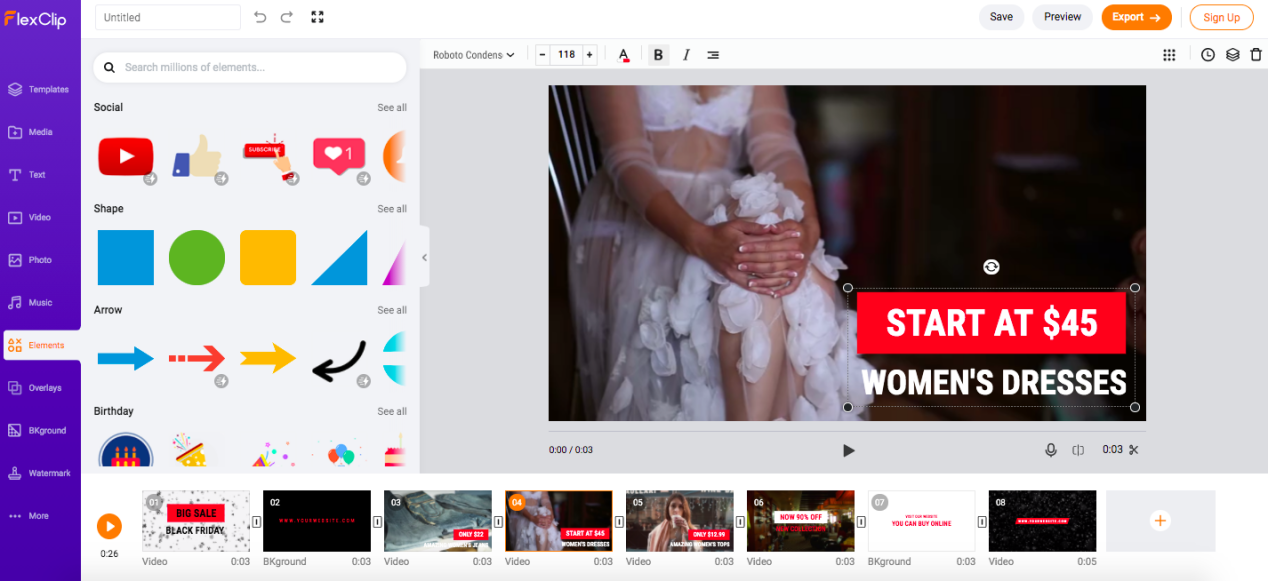Click the elements search box
The image size is (1268, 581).
tap(250, 67)
